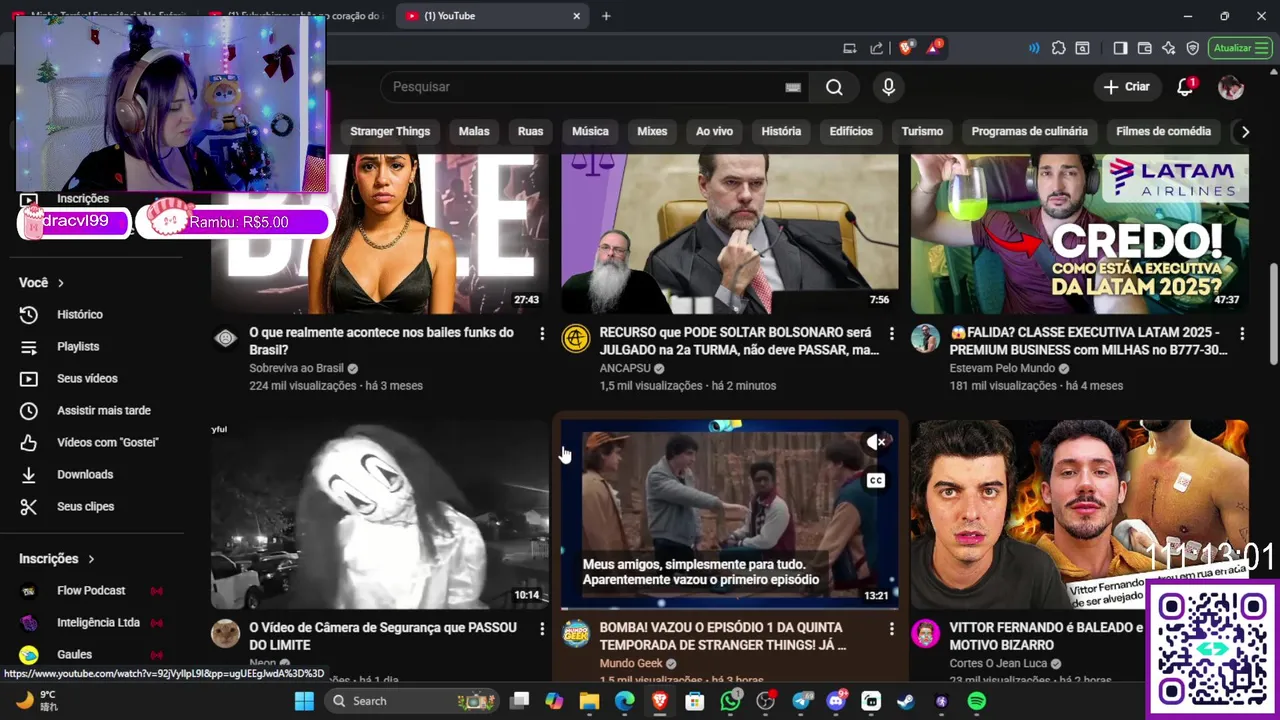Select the Ao vivo category chip

[x=714, y=131]
